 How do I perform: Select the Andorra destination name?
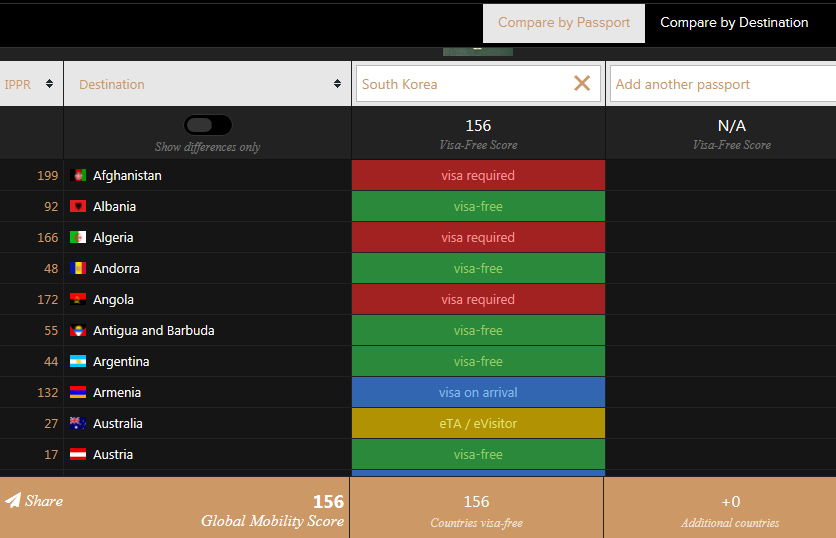pos(116,268)
